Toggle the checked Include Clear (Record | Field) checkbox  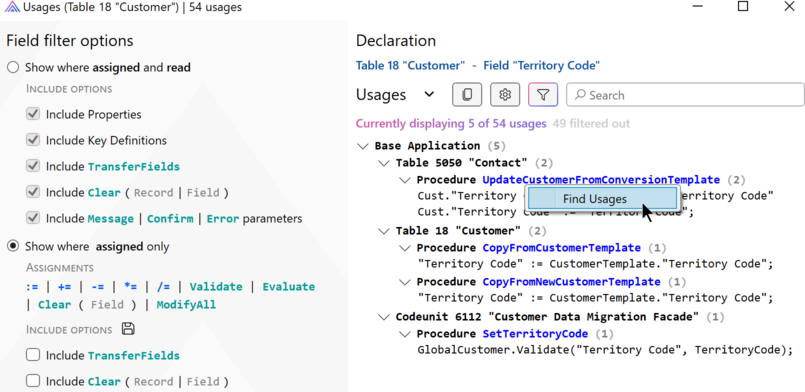coord(33,192)
